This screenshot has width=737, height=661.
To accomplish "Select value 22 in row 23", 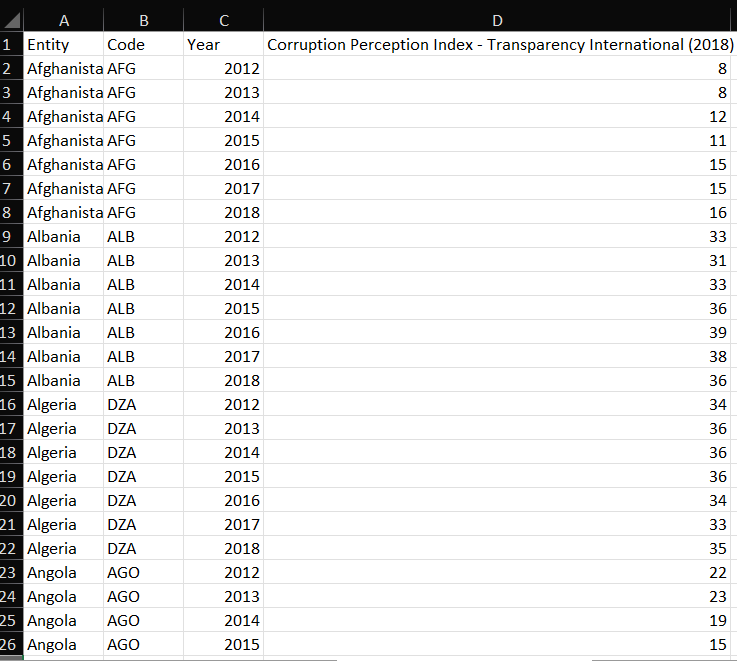I will coord(497,572).
